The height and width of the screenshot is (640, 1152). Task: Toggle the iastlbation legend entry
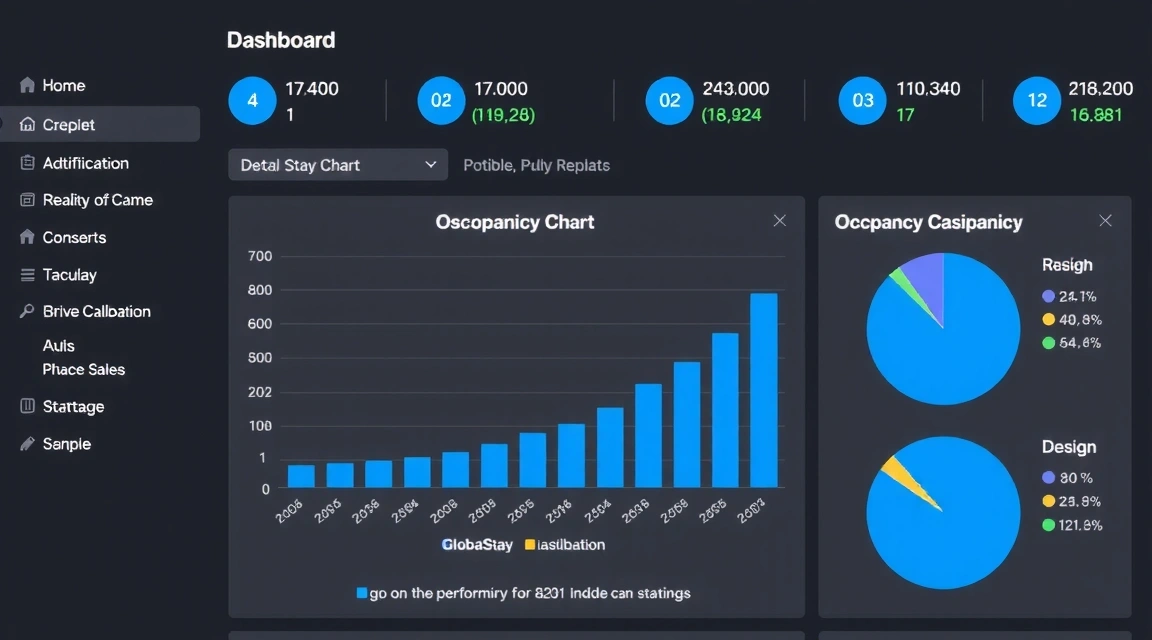point(567,545)
